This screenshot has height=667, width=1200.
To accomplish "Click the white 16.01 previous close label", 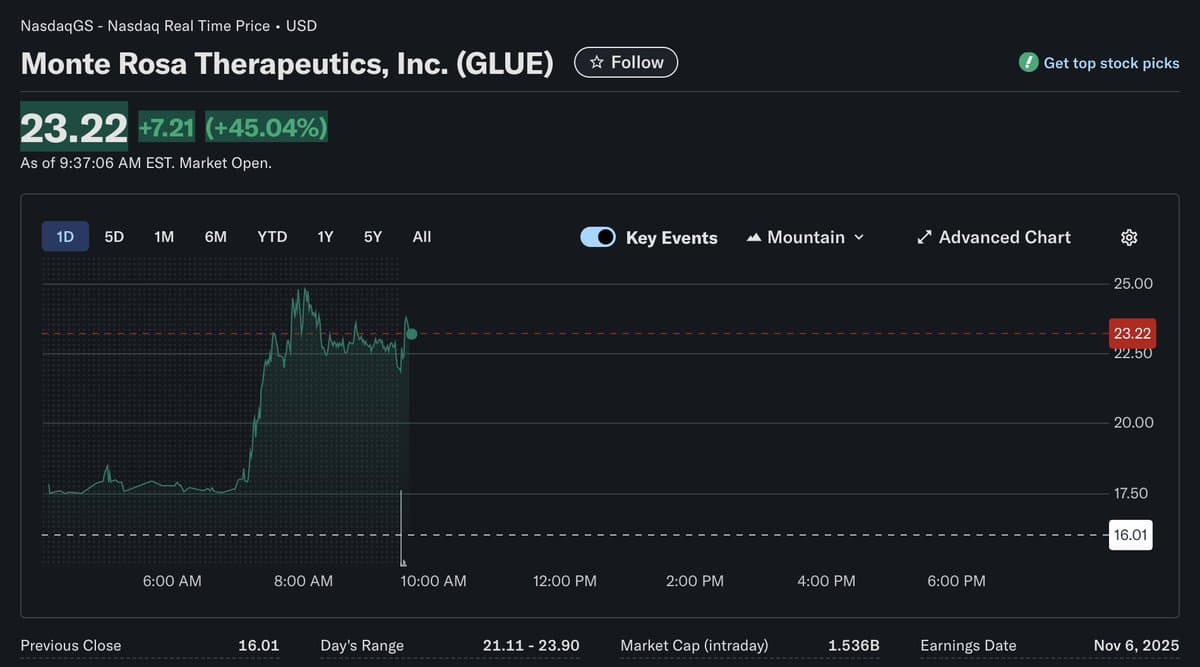I will click(x=1130, y=535).
